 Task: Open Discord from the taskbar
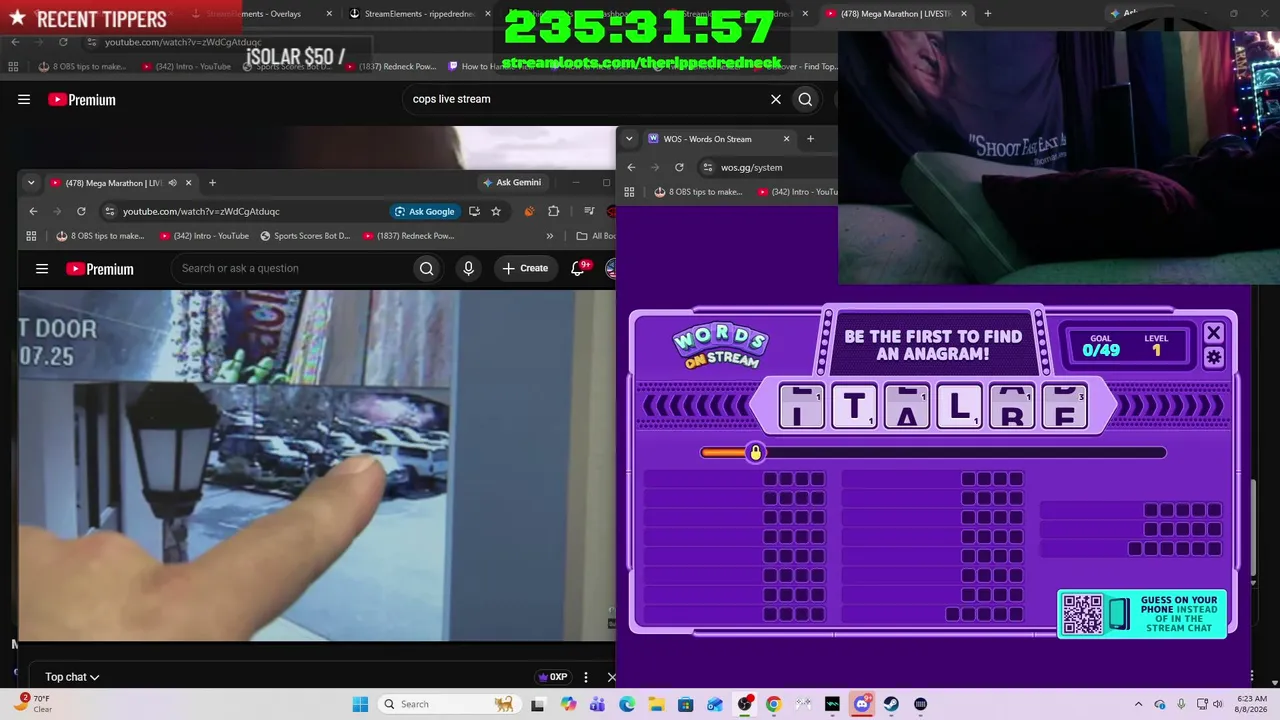click(x=862, y=704)
